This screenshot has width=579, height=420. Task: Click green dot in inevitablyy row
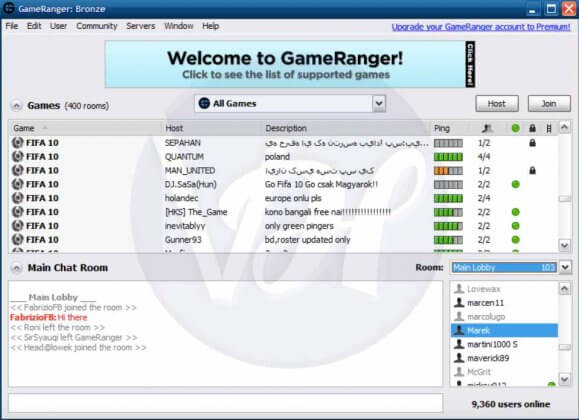[x=516, y=226]
